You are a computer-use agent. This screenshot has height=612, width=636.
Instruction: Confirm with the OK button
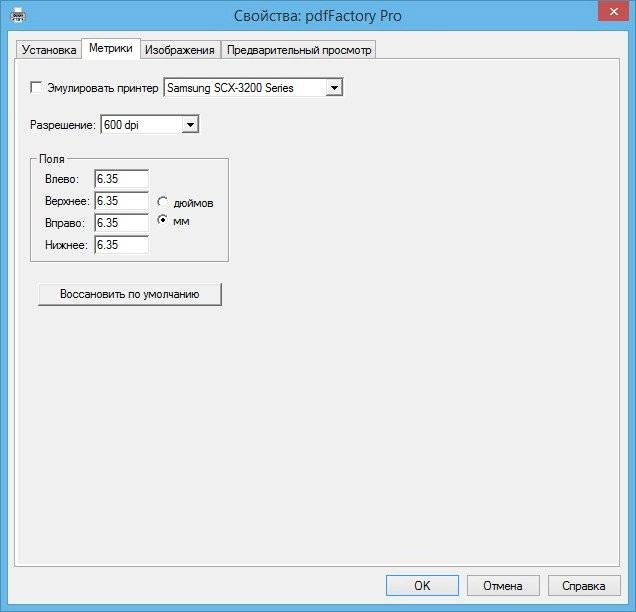[x=422, y=585]
